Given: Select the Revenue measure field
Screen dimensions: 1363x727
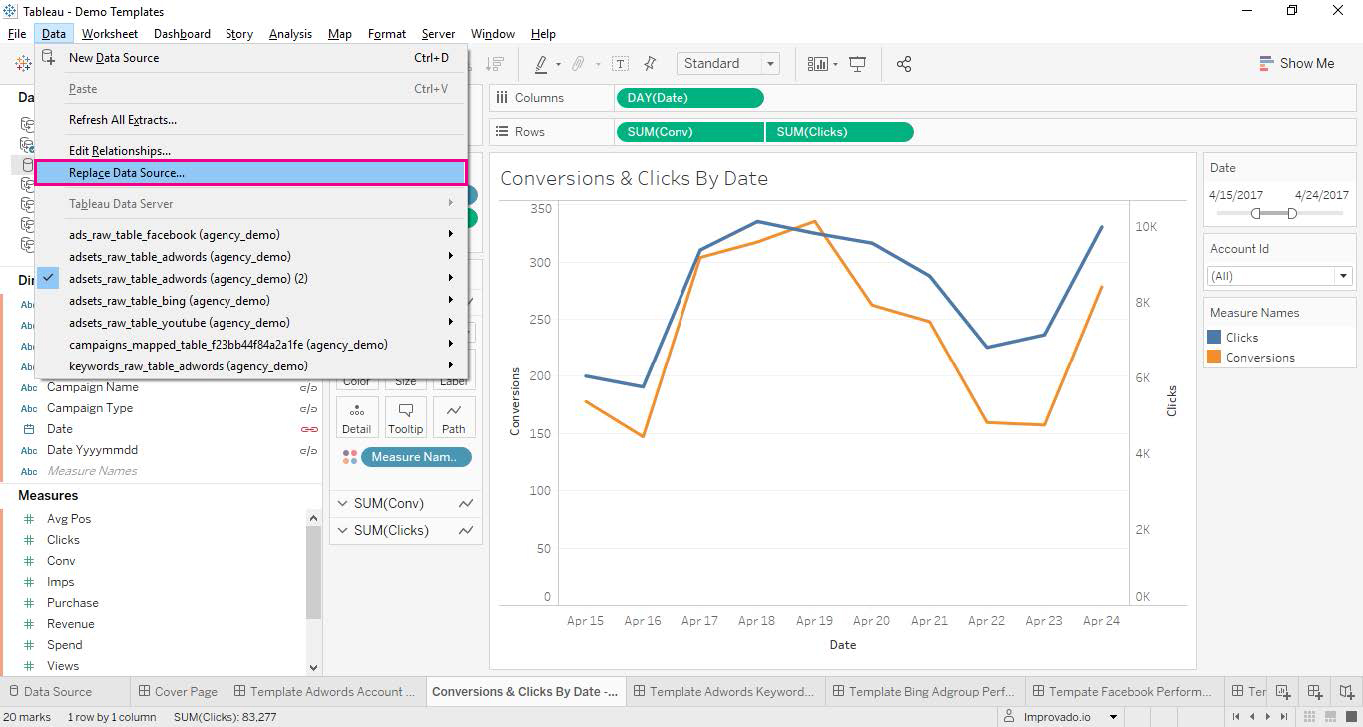Looking at the screenshot, I should point(71,624).
